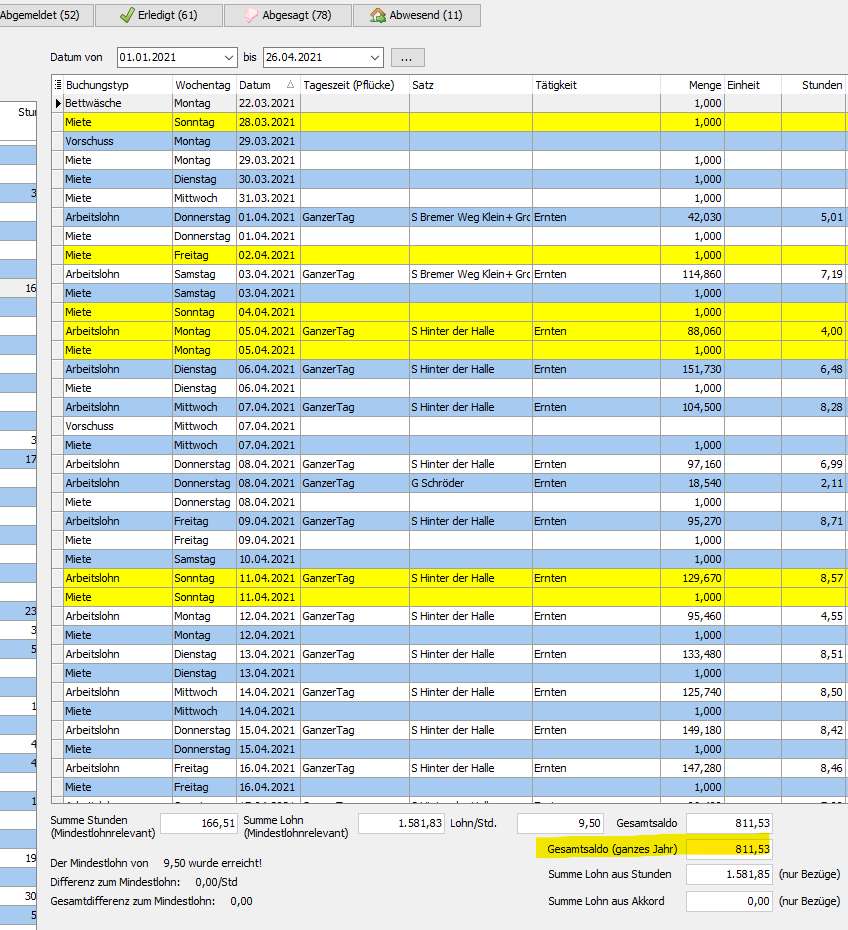The image size is (848, 930).
Task: Click the Einheit column header
Action: click(753, 85)
